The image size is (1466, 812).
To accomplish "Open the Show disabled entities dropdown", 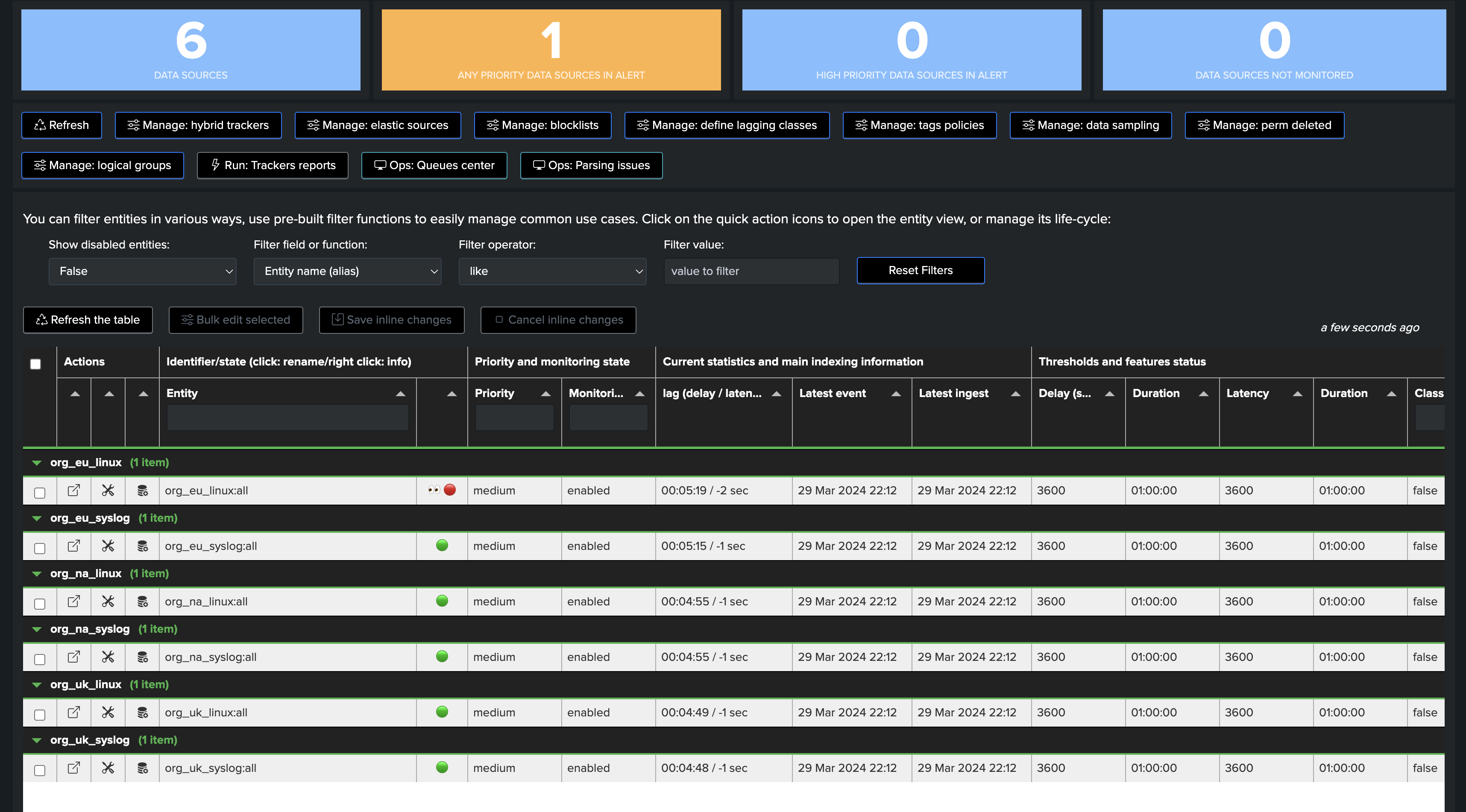I will 142,271.
